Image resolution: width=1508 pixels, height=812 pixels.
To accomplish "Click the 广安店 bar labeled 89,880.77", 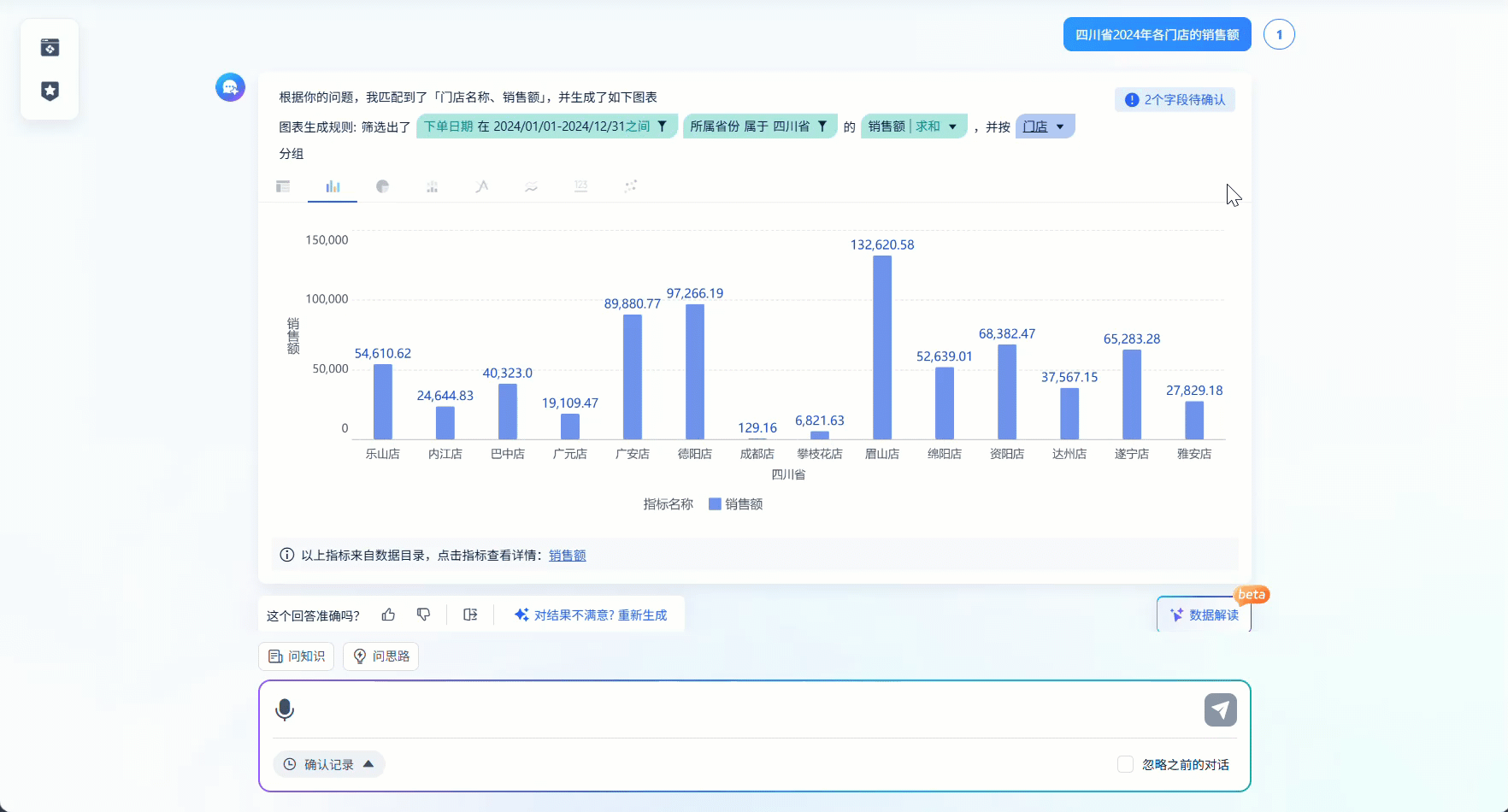I will [633, 377].
